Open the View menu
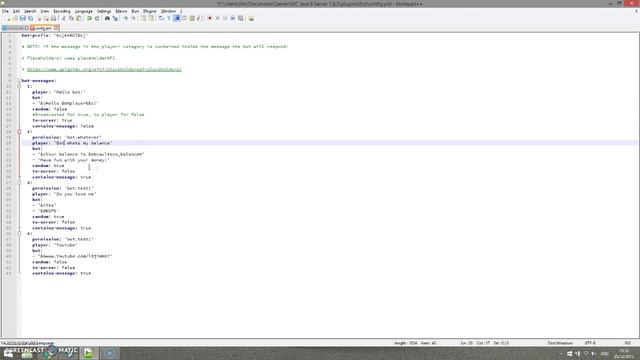Screen dimensions: 640x360 click(x=44, y=11)
